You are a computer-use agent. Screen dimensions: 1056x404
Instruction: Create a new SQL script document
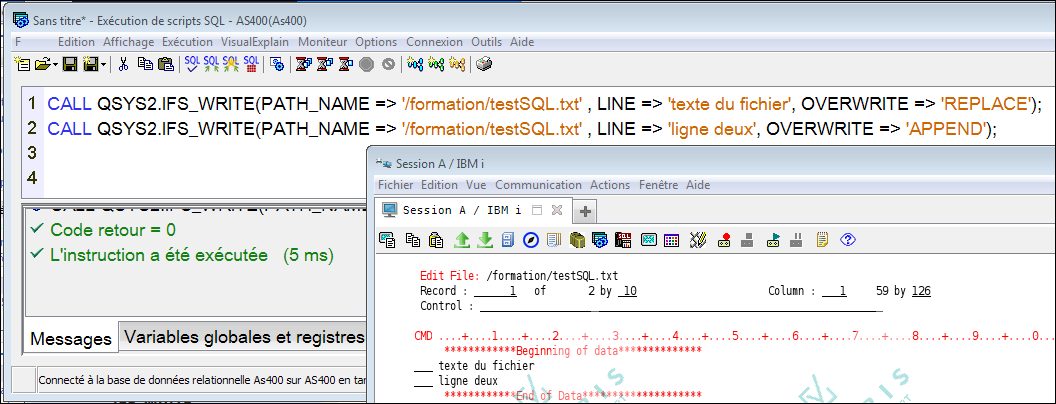(x=22, y=64)
